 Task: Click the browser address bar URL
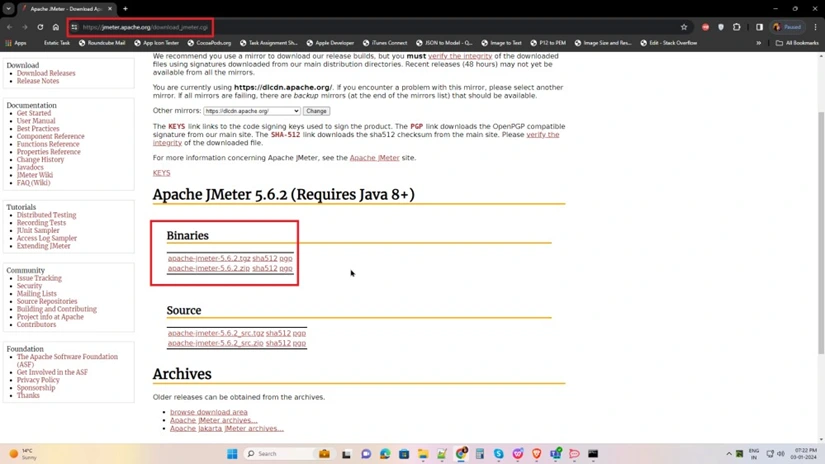tap(145, 27)
